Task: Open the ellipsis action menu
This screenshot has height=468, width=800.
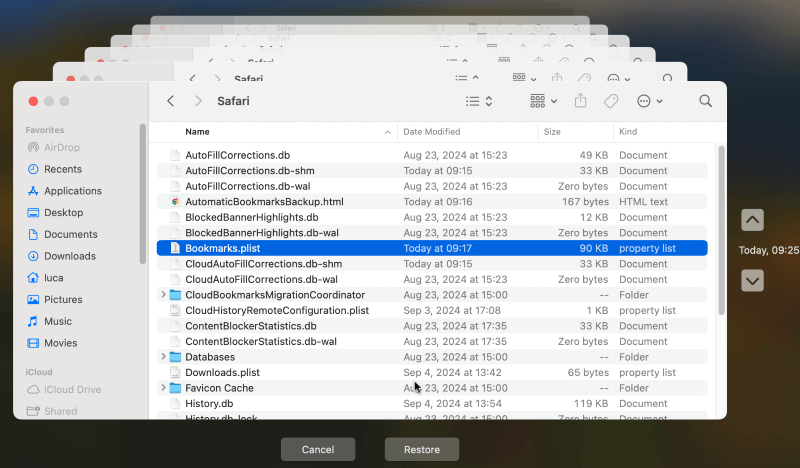Action: (x=649, y=101)
